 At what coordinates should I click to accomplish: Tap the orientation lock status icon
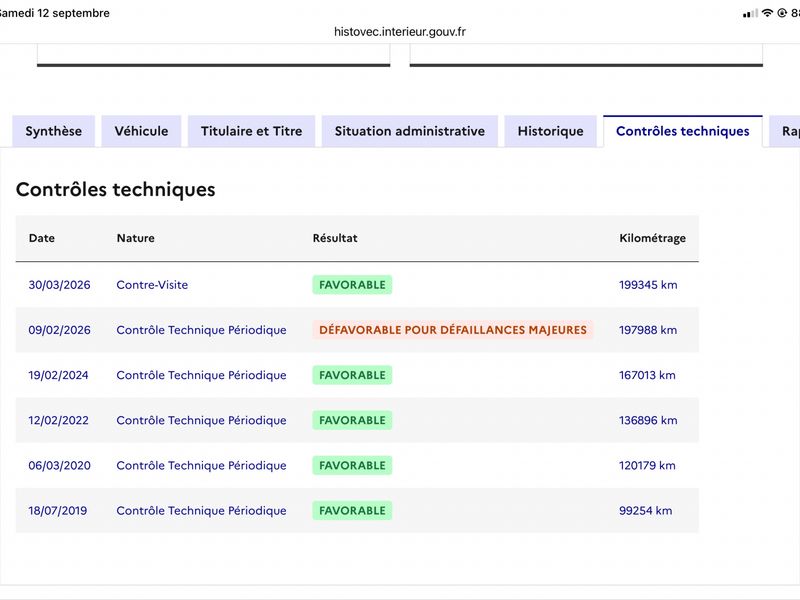pos(782,13)
